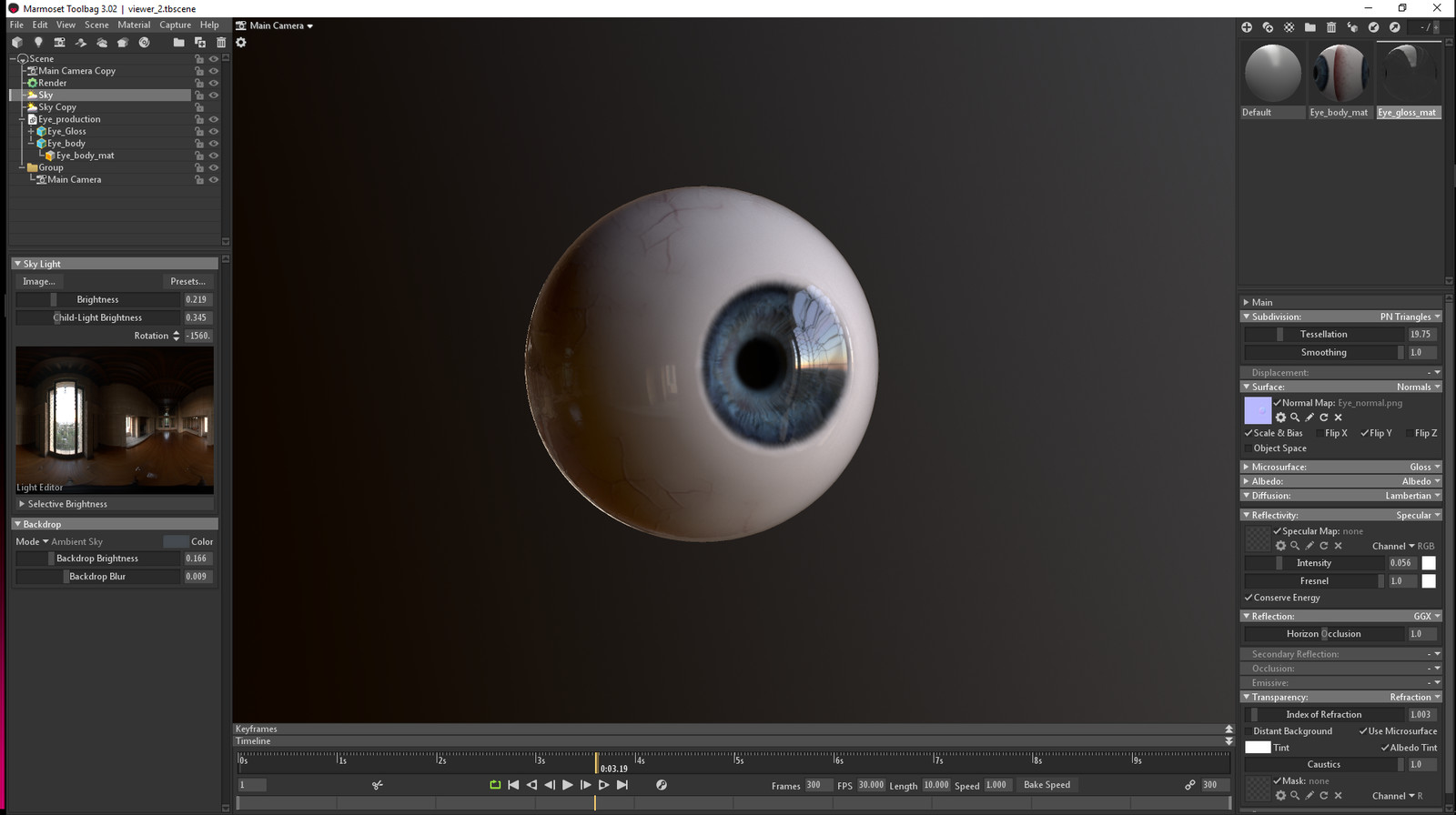This screenshot has height=815, width=1456.
Task: Duplicate the selected scene object
Action: click(200, 42)
